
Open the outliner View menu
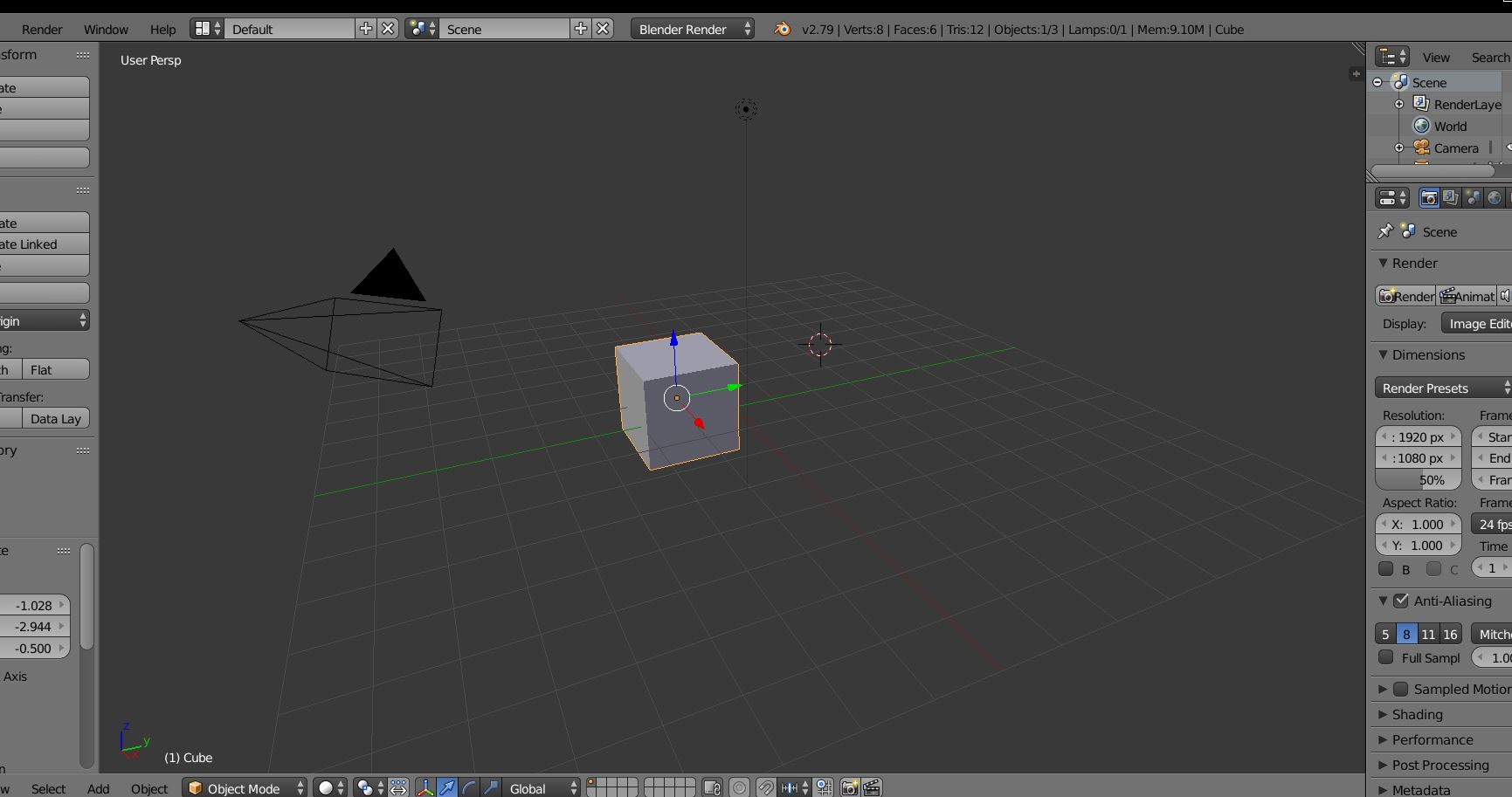pos(1435,57)
